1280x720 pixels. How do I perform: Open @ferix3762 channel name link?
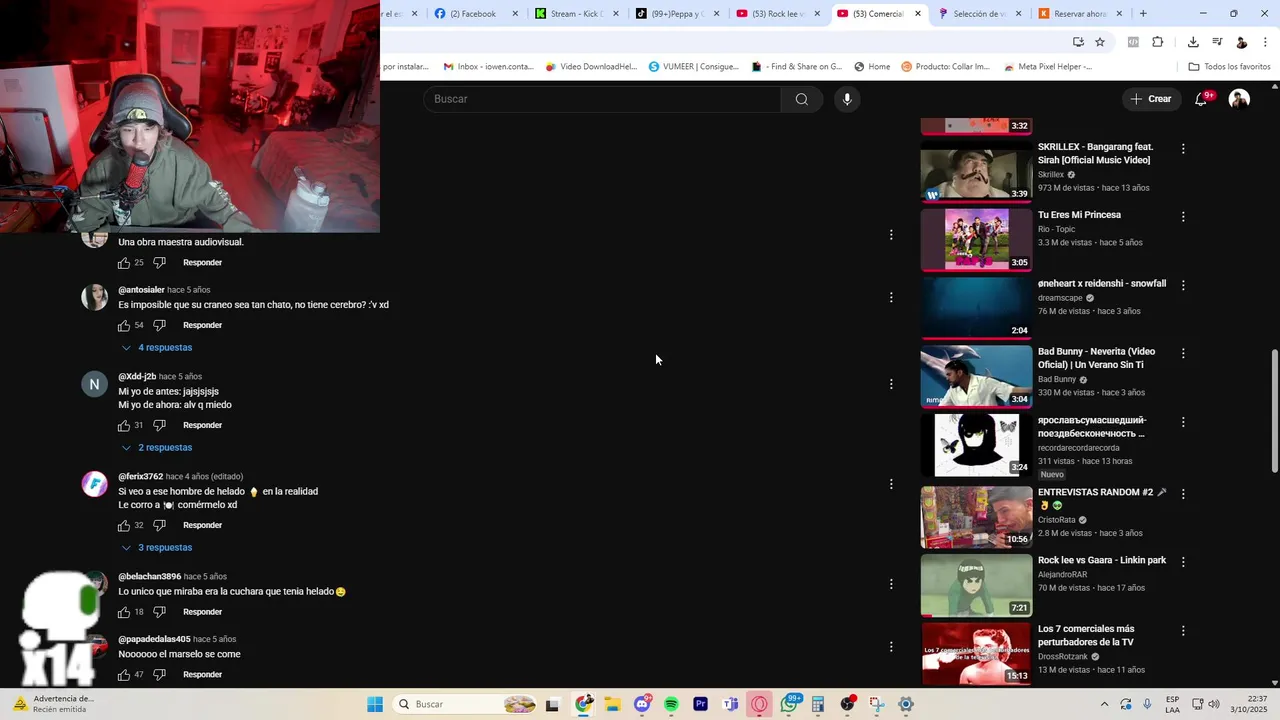point(140,477)
